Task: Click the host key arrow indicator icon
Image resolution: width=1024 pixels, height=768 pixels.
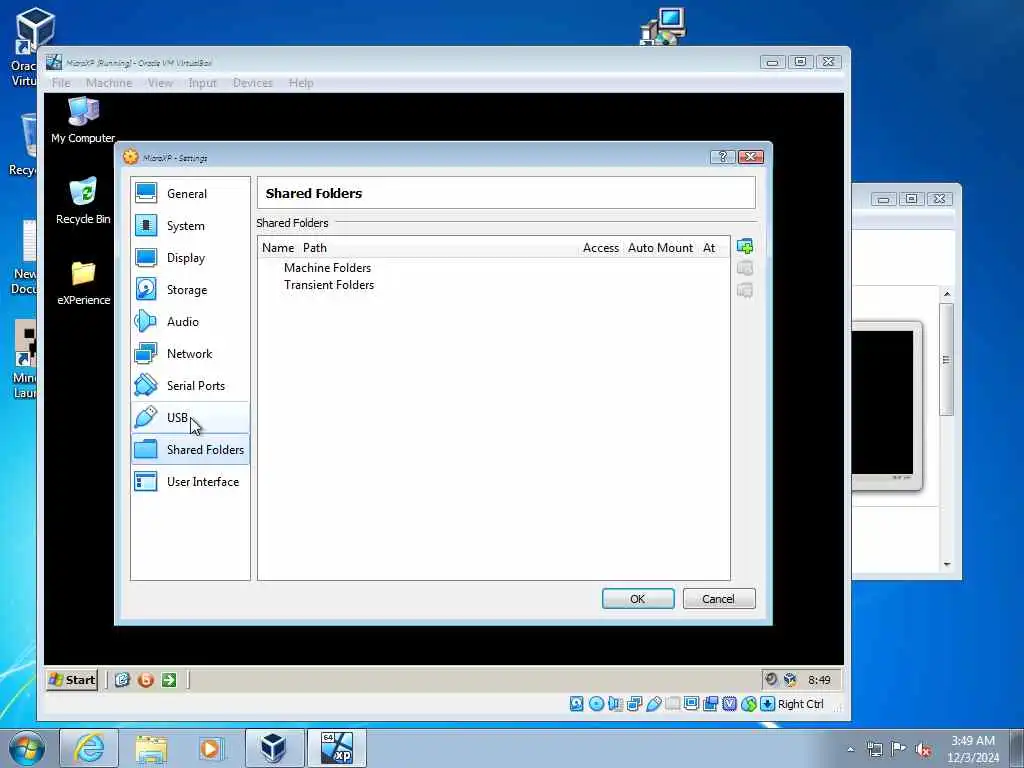Action: (768, 703)
